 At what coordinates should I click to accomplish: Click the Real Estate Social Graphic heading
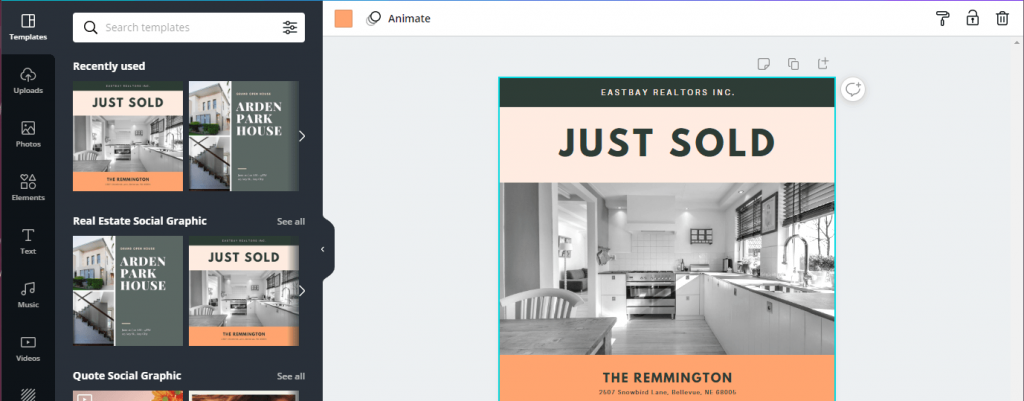(x=140, y=221)
